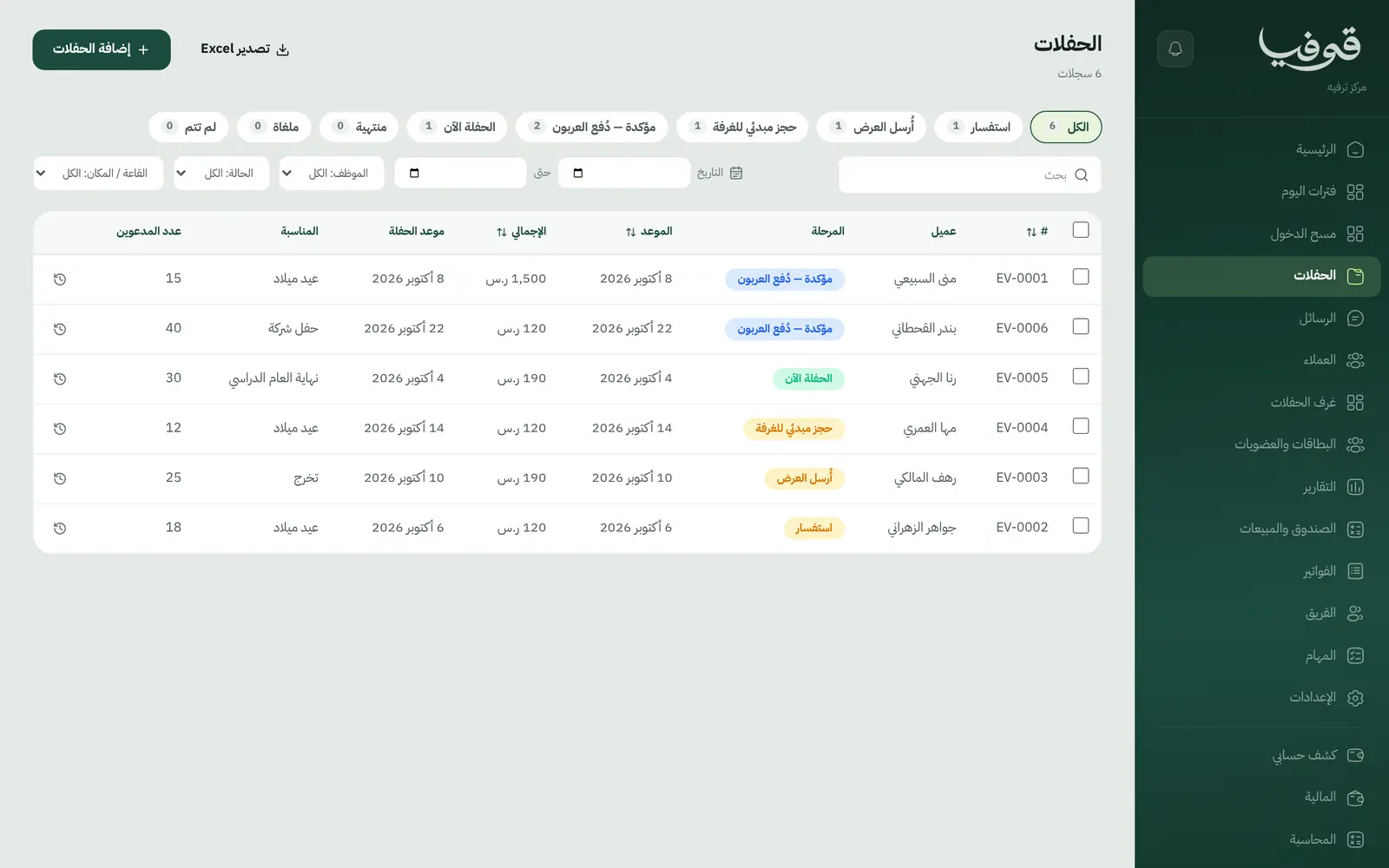Screen dimensions: 1389x868
Task: Switch to حجز مبدئي للغرفة tab
Action: [742, 127]
